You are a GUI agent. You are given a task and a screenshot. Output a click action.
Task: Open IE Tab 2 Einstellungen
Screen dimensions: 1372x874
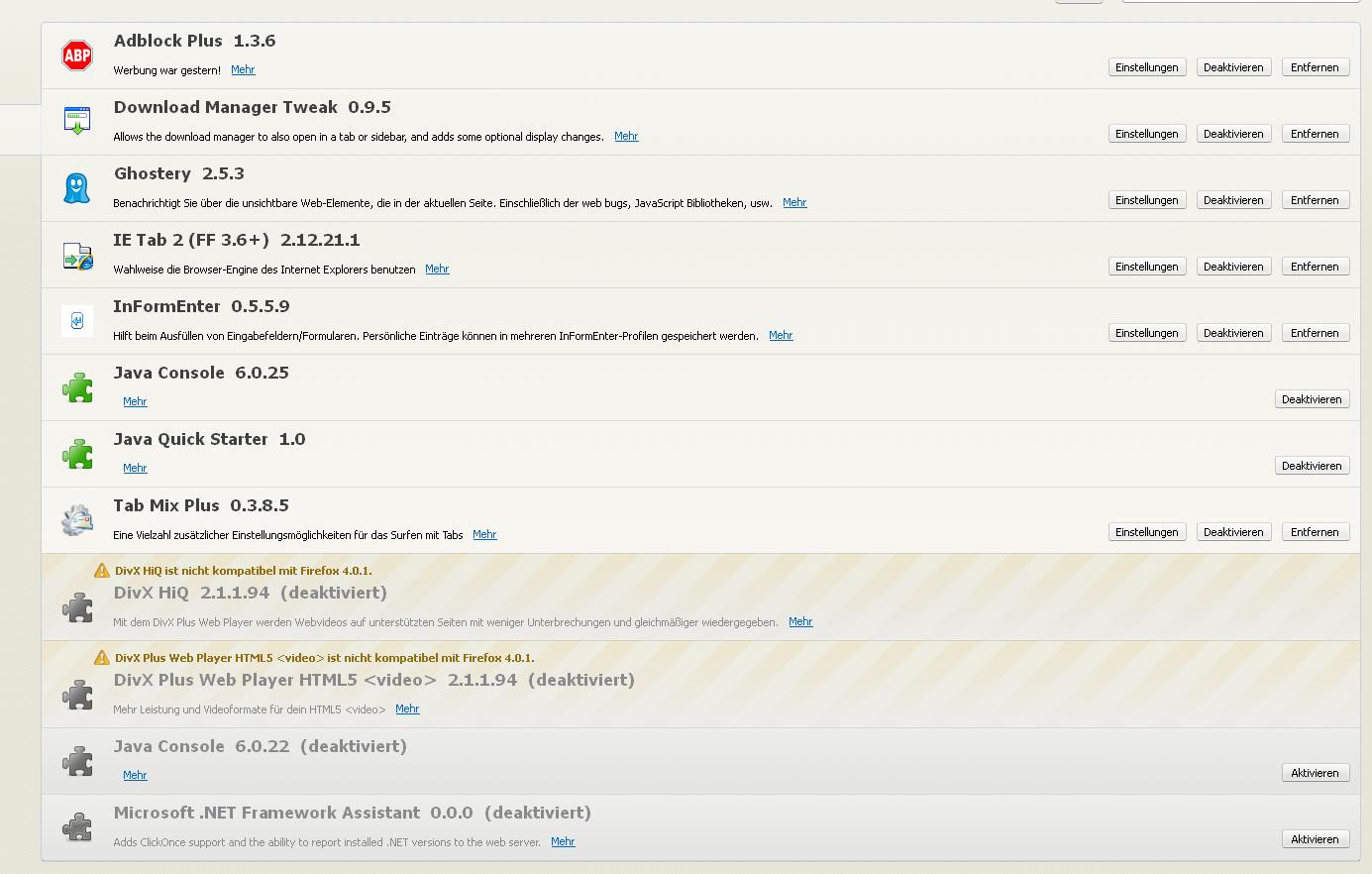1147,267
